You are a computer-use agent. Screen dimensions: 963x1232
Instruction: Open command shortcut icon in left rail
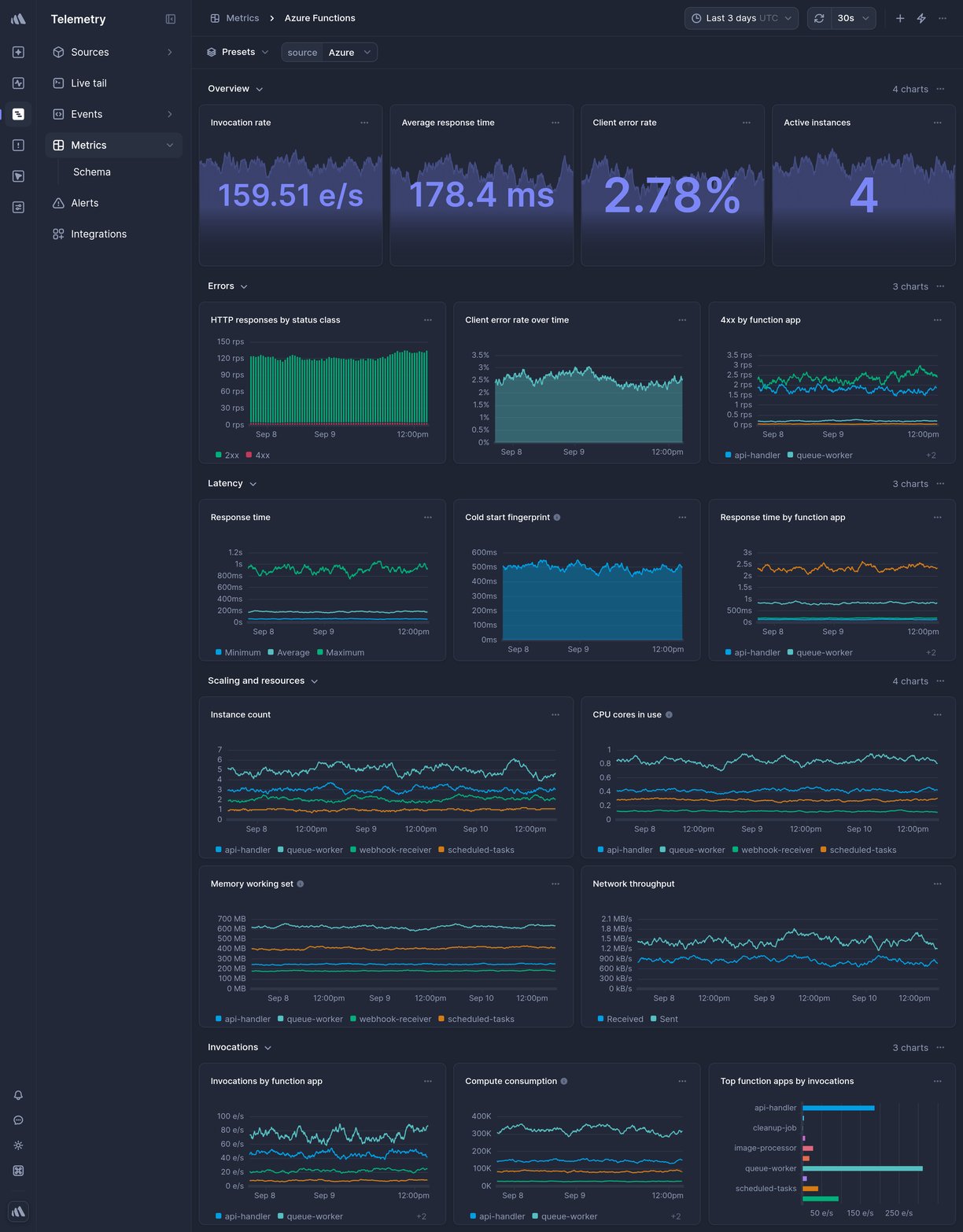tap(18, 1171)
